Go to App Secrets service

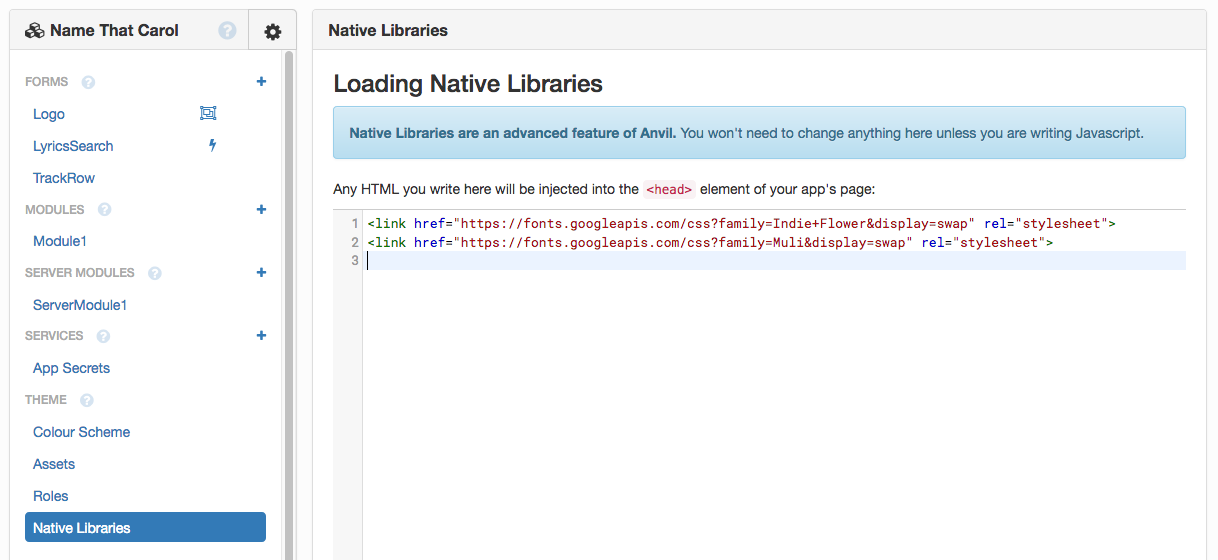pyautogui.click(x=71, y=368)
